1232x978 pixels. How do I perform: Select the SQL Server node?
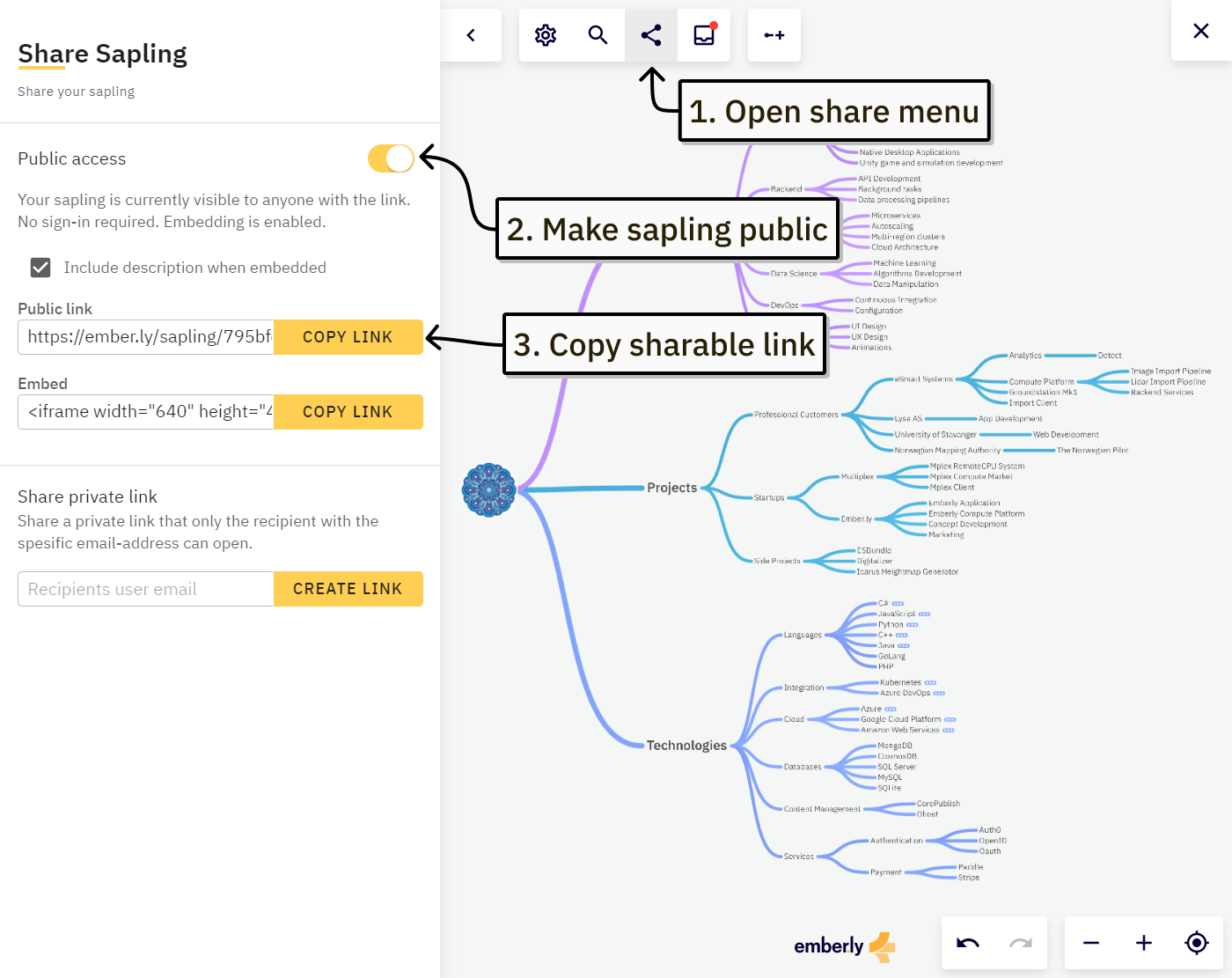[x=897, y=768]
